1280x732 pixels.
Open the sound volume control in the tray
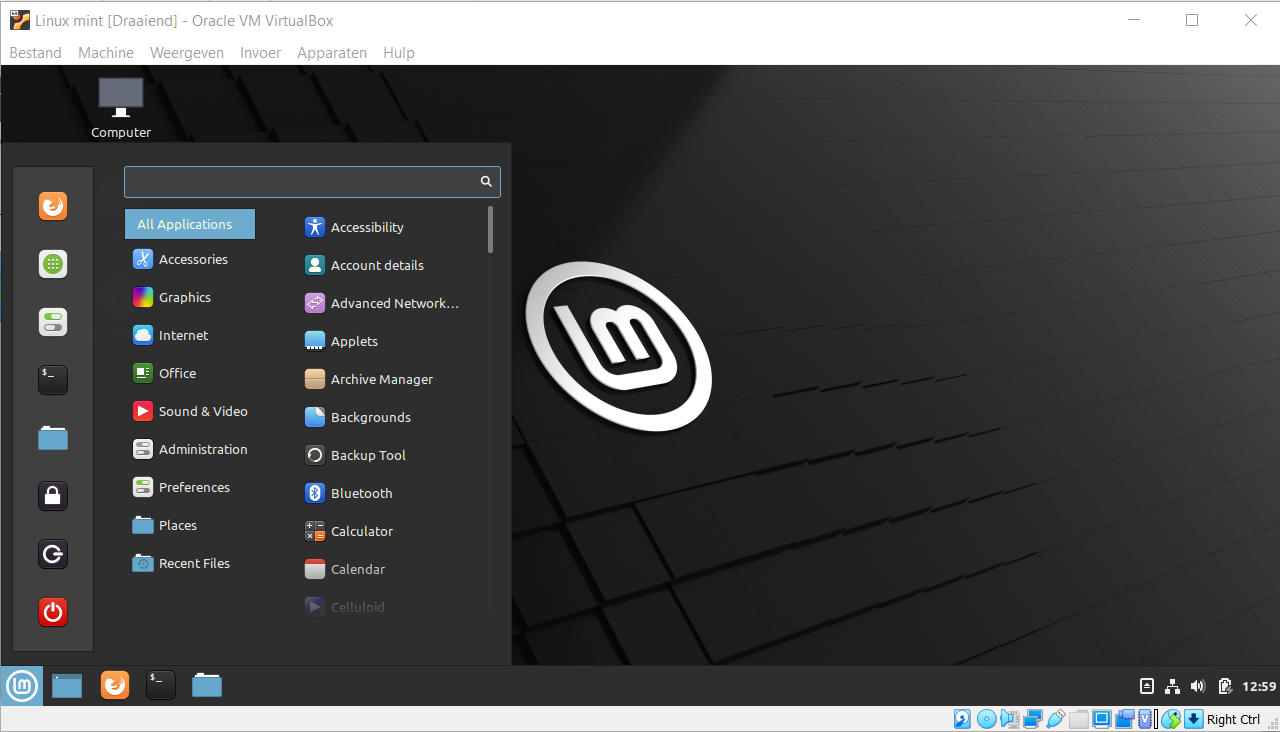coord(1198,686)
